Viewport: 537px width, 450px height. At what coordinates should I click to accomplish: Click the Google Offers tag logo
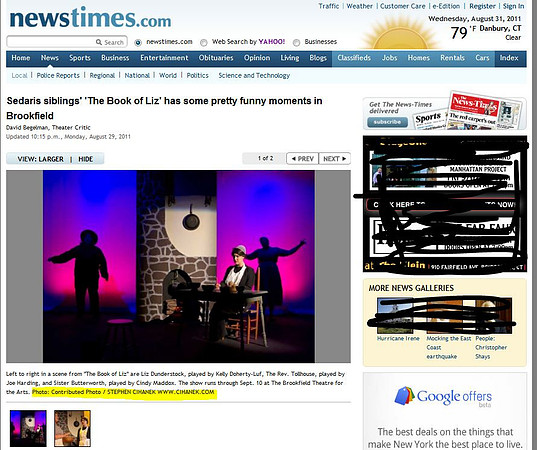click(x=404, y=396)
